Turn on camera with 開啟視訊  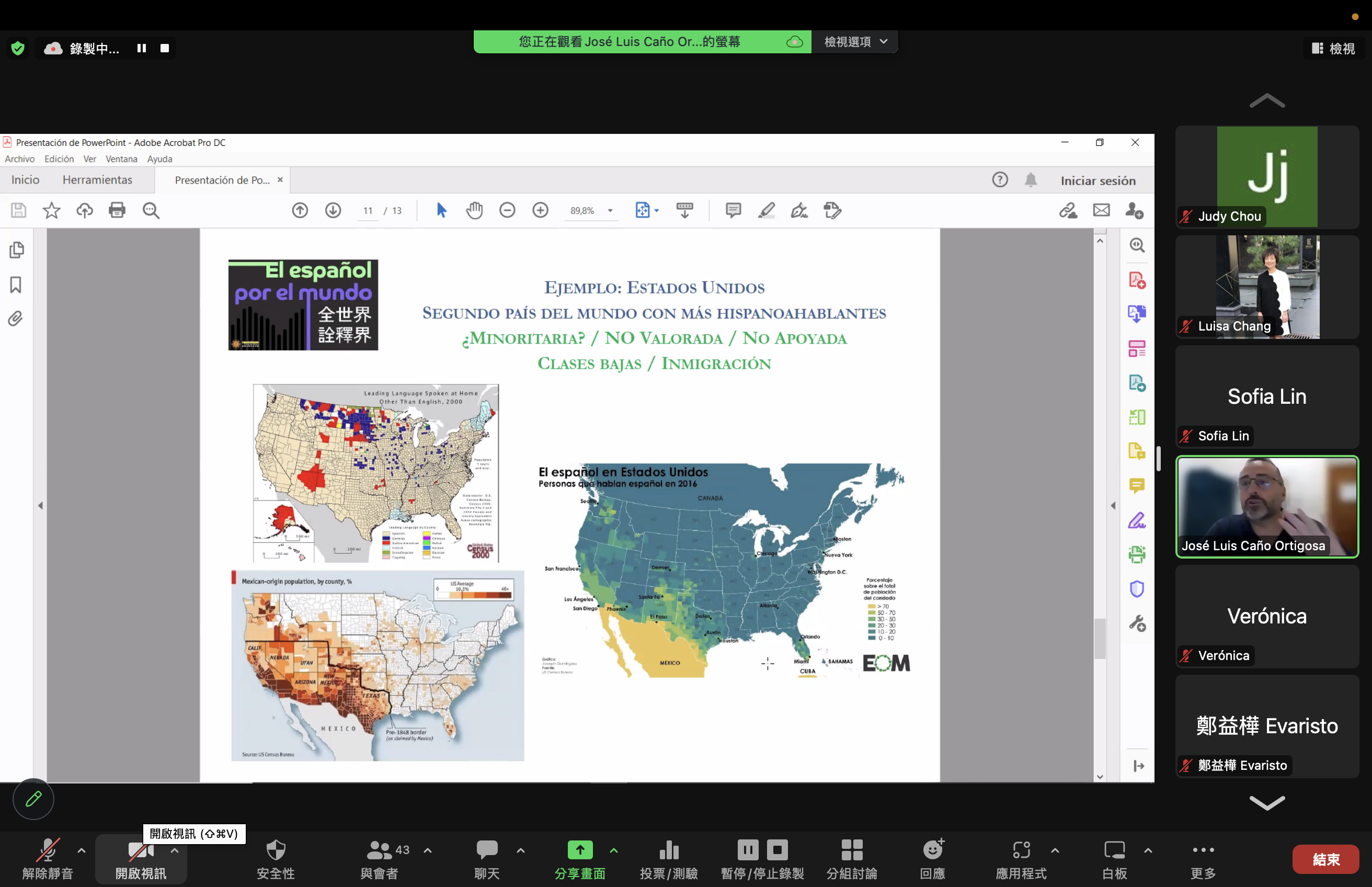141,859
